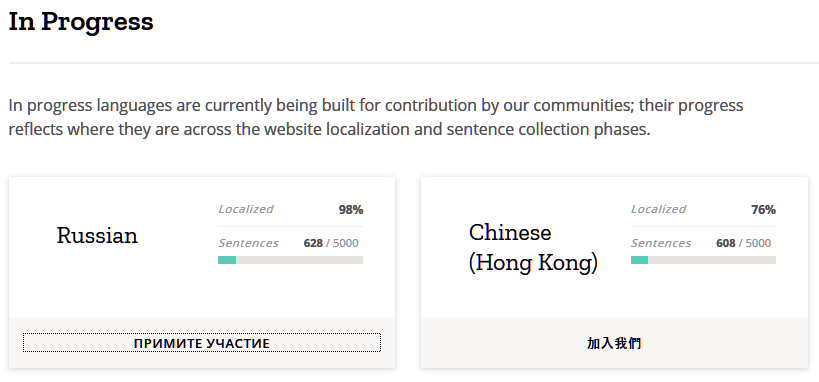Click the 加入我們 button

614,343
